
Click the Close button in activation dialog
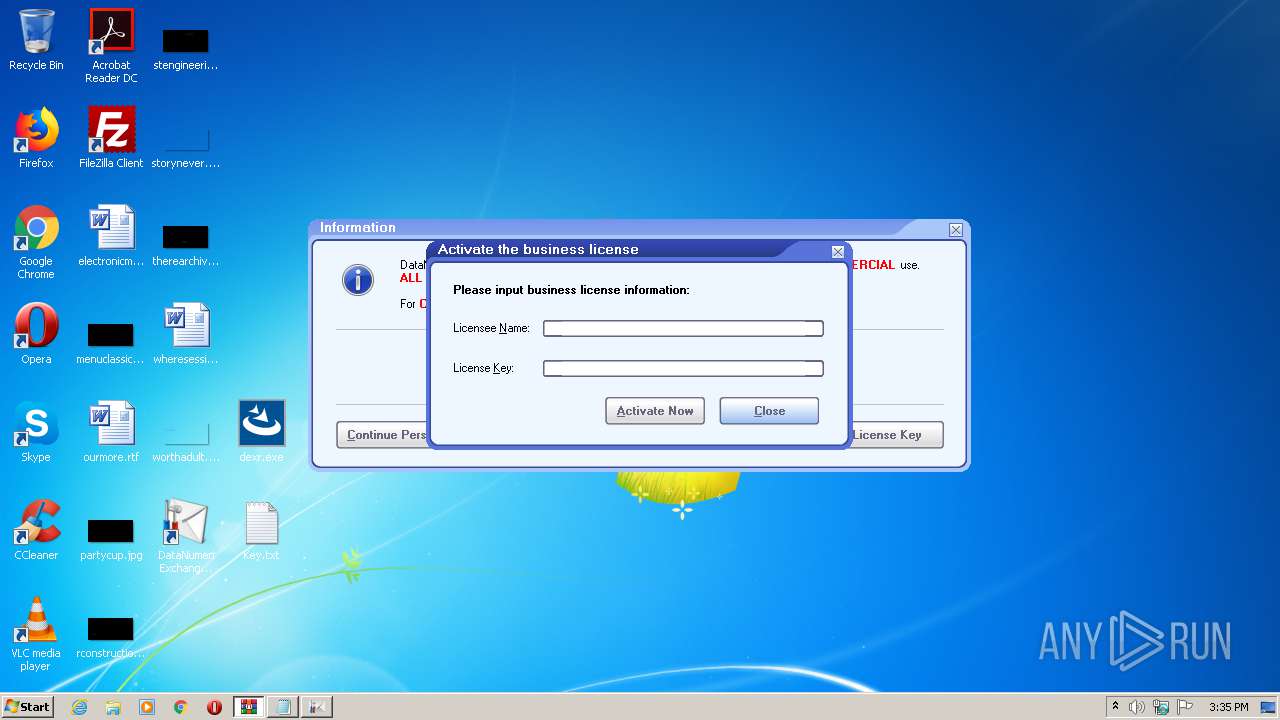pos(769,411)
